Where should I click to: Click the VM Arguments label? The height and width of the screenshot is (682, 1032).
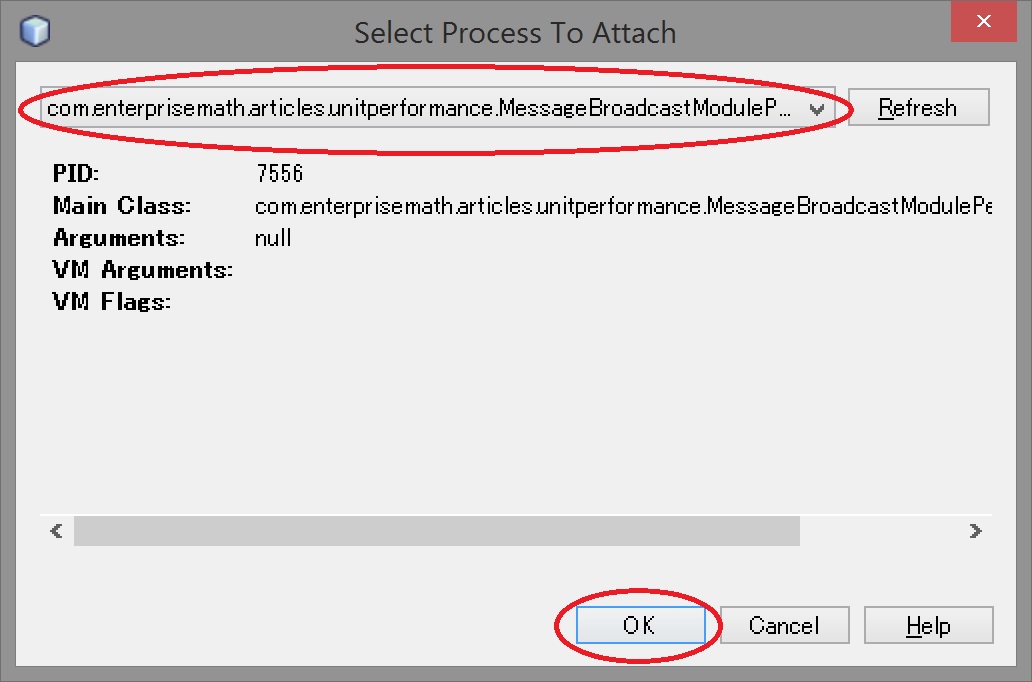(x=142, y=270)
